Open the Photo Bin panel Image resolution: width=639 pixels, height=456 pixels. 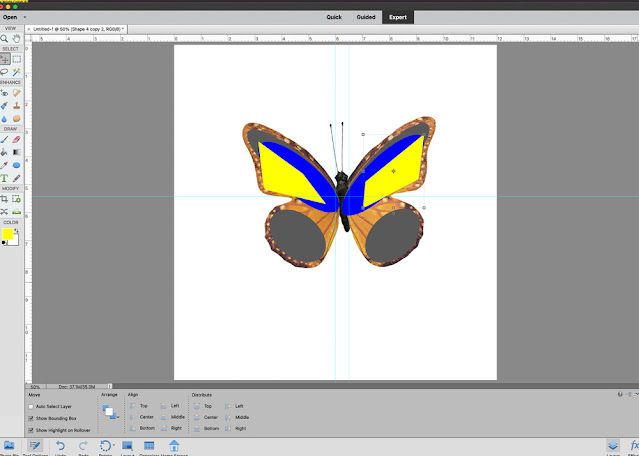9,447
